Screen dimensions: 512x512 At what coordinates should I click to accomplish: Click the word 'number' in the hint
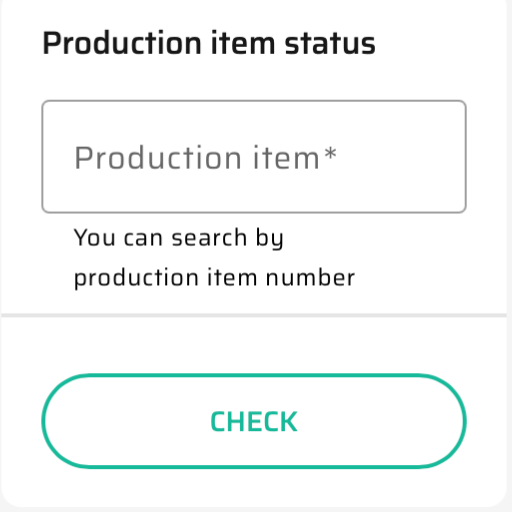(310, 278)
